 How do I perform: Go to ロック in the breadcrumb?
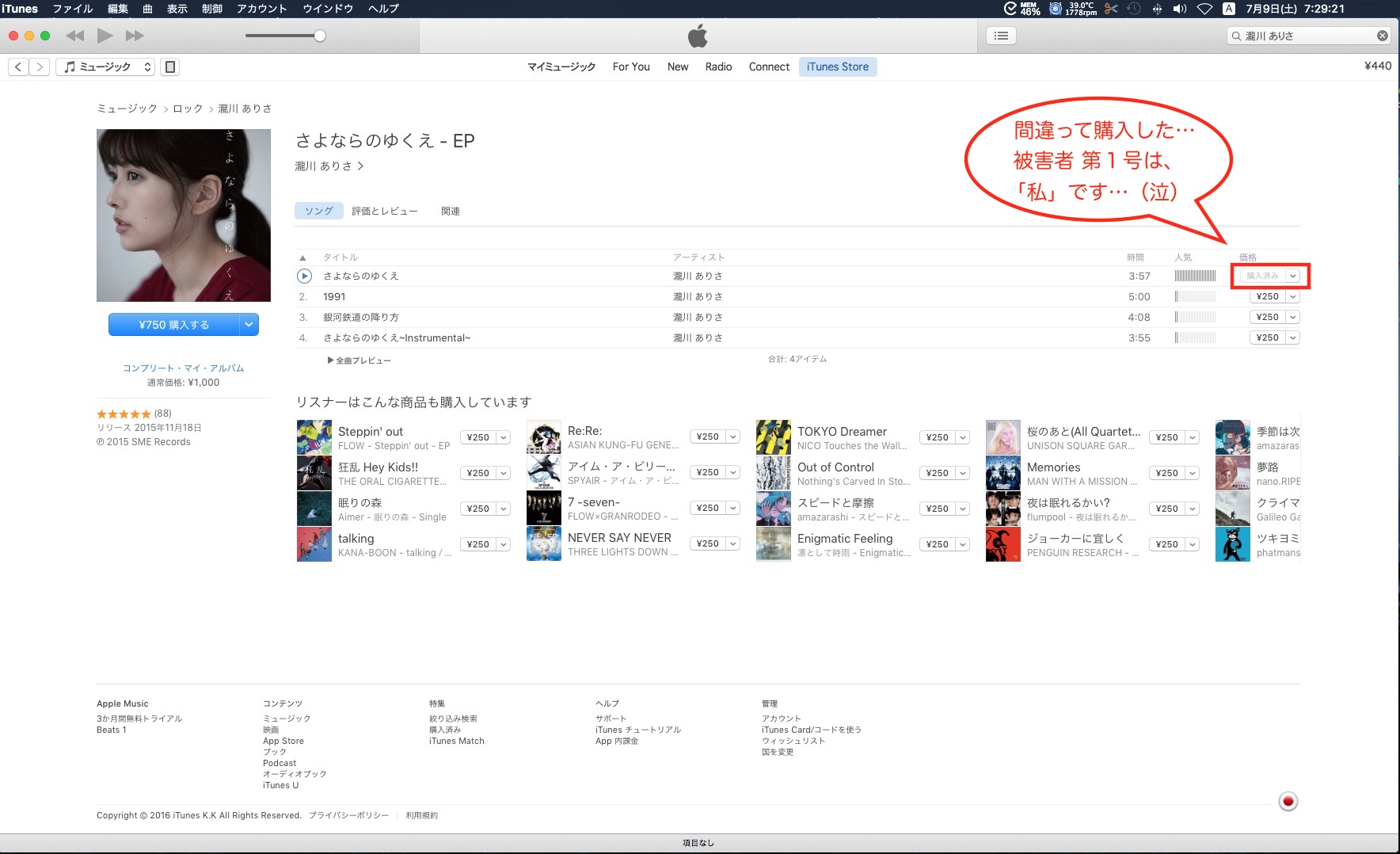188,109
